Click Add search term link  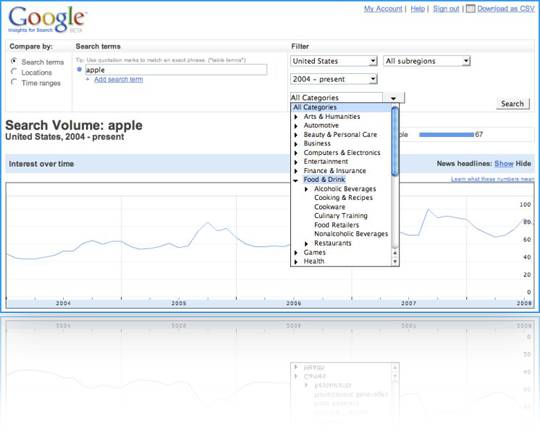click(118, 80)
